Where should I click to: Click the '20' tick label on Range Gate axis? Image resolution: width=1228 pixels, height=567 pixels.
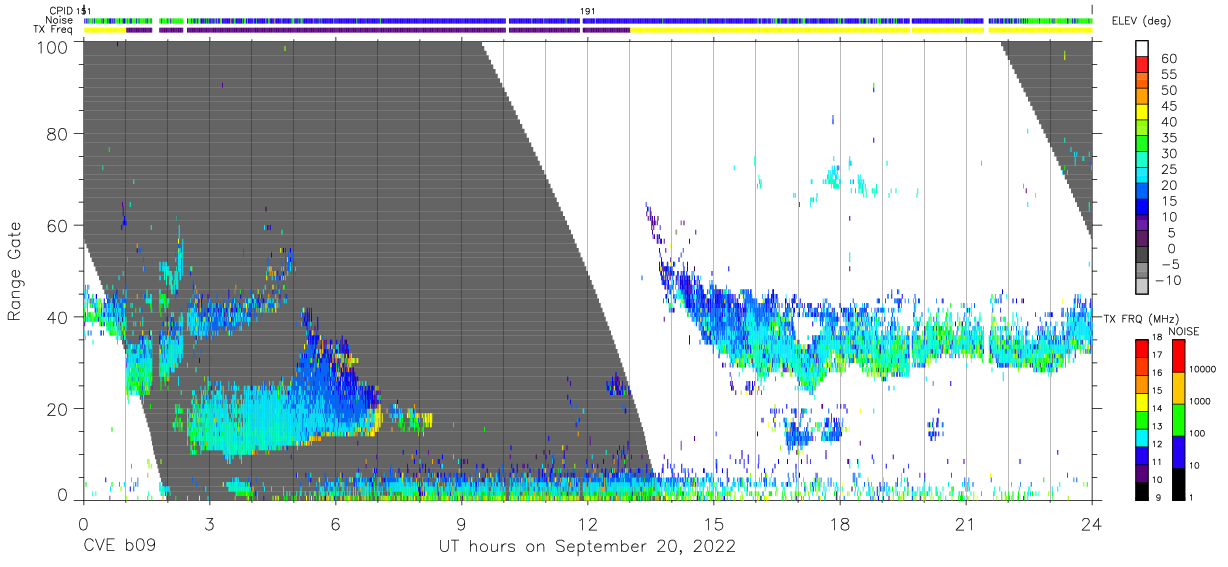click(57, 409)
